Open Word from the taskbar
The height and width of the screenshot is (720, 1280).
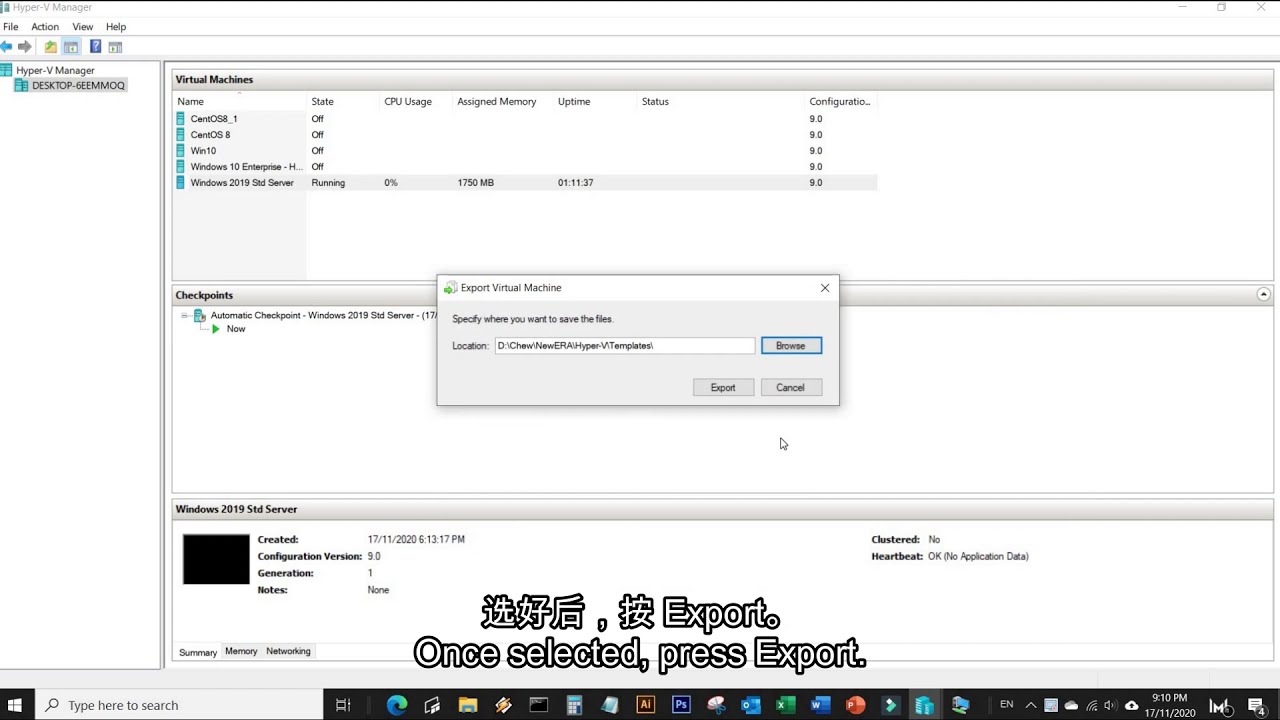pyautogui.click(x=821, y=705)
